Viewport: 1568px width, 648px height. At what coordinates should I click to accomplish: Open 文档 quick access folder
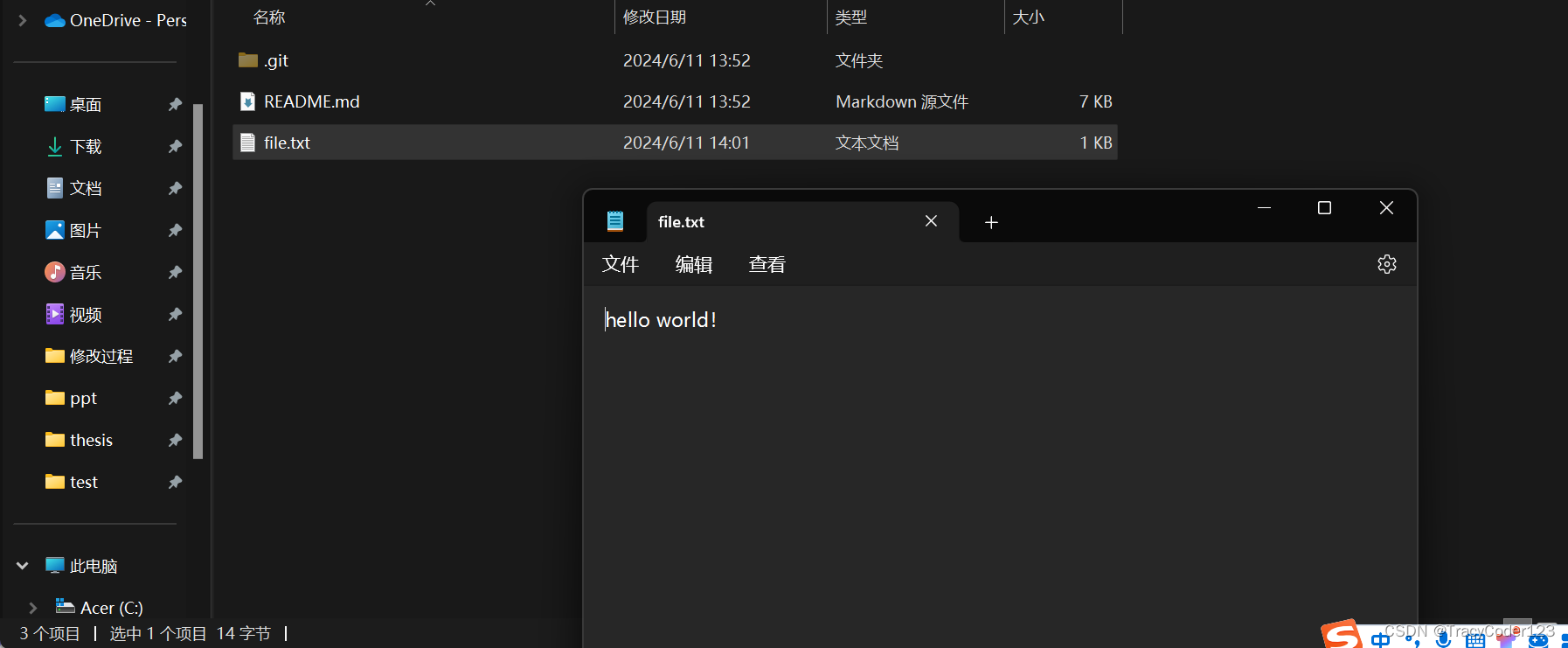(x=73, y=188)
